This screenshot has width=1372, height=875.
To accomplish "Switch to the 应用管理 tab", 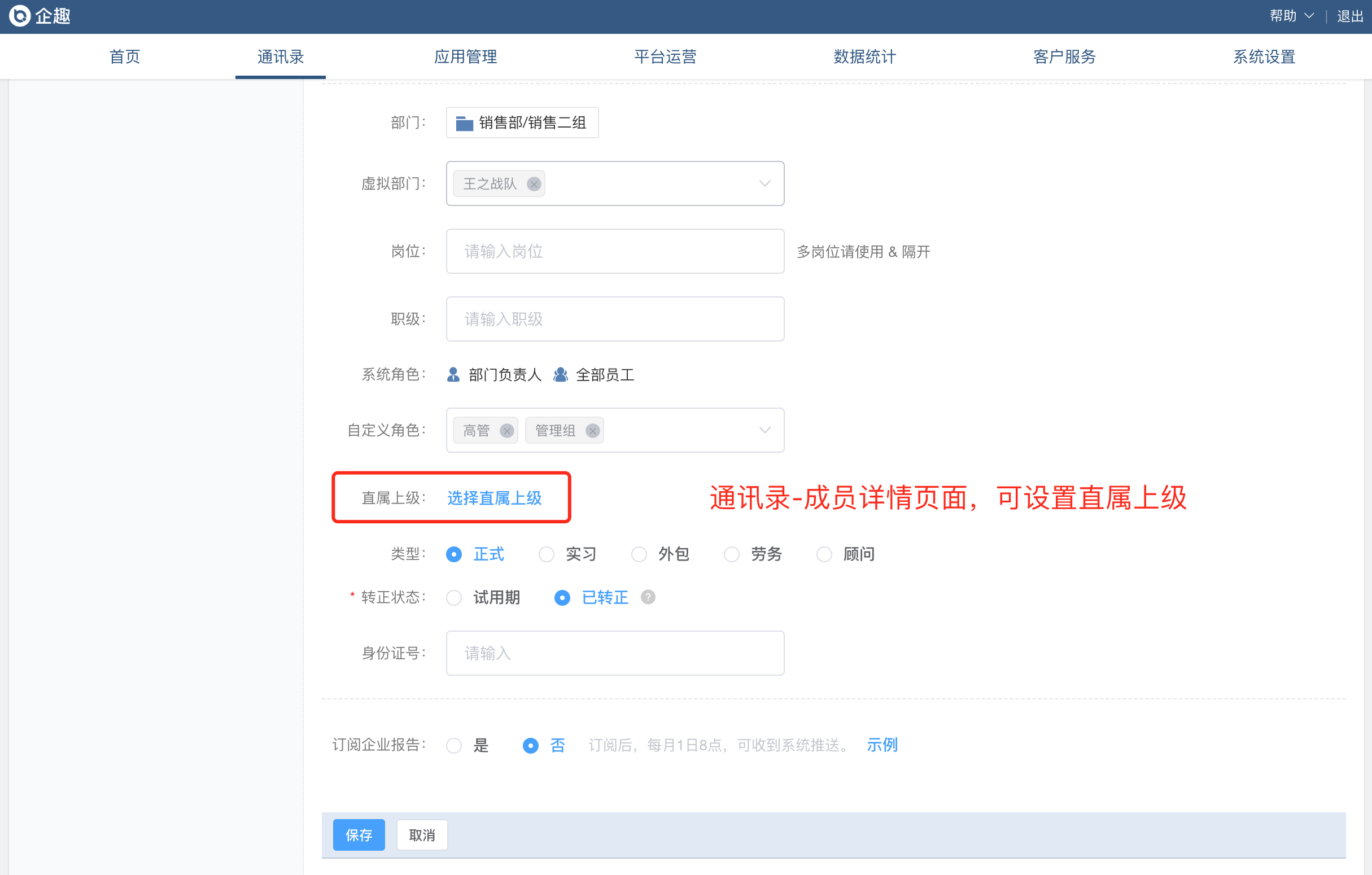I will (465, 56).
